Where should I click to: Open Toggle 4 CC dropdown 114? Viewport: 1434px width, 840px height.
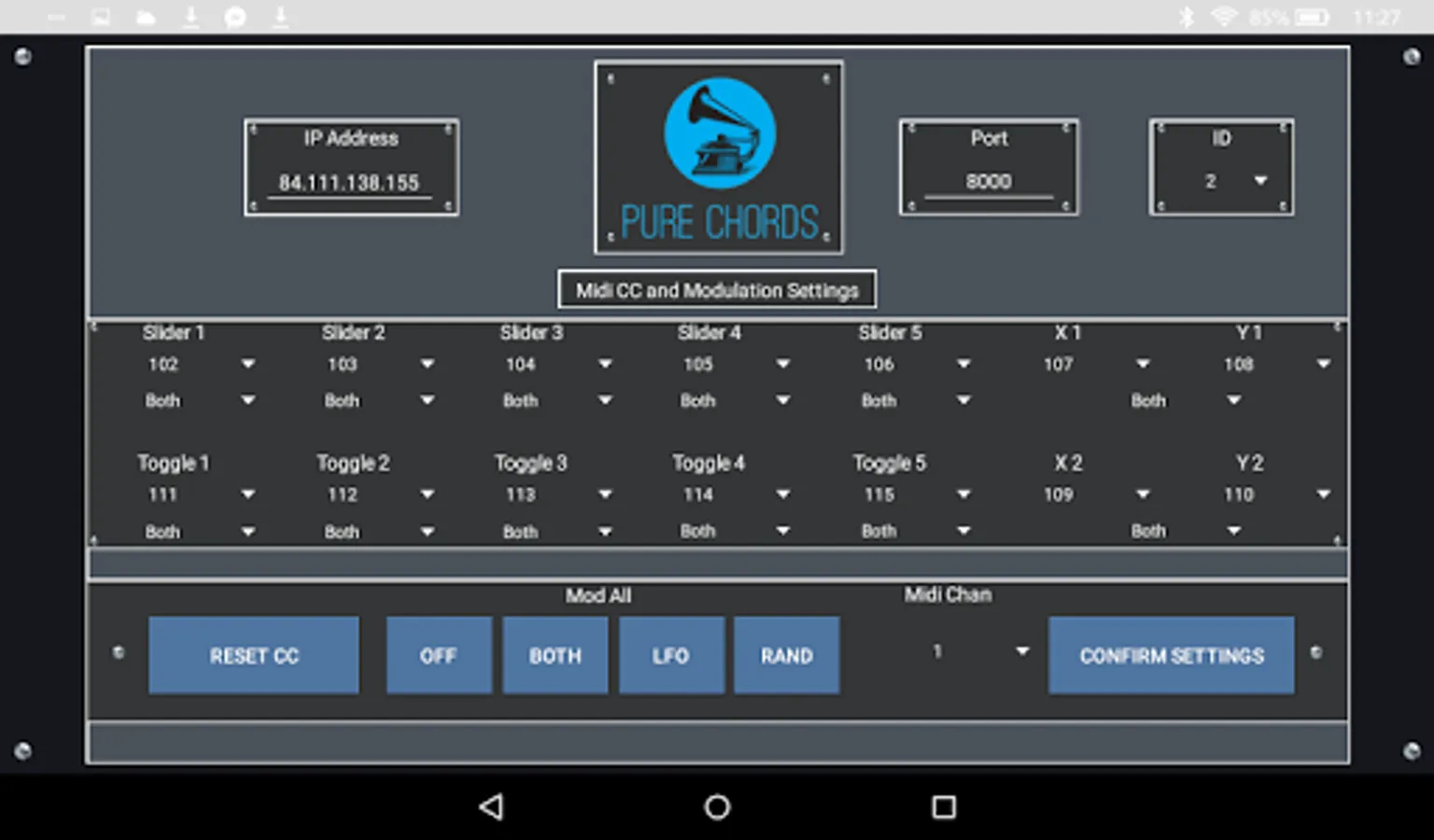(x=736, y=495)
